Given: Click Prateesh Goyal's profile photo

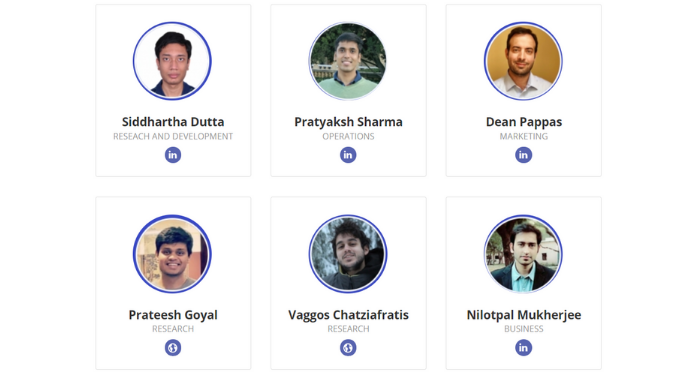Looking at the screenshot, I should click(x=172, y=254).
